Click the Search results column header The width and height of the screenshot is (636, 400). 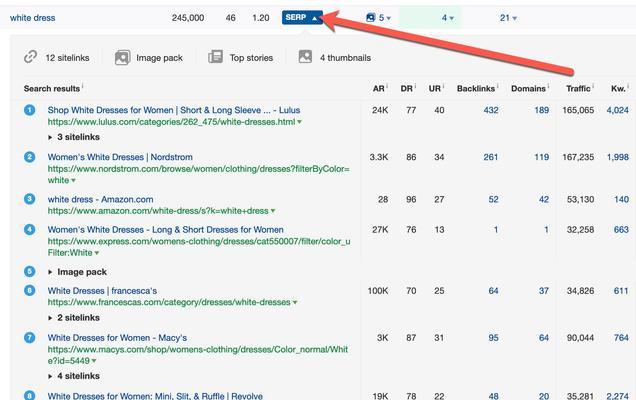[x=52, y=88]
